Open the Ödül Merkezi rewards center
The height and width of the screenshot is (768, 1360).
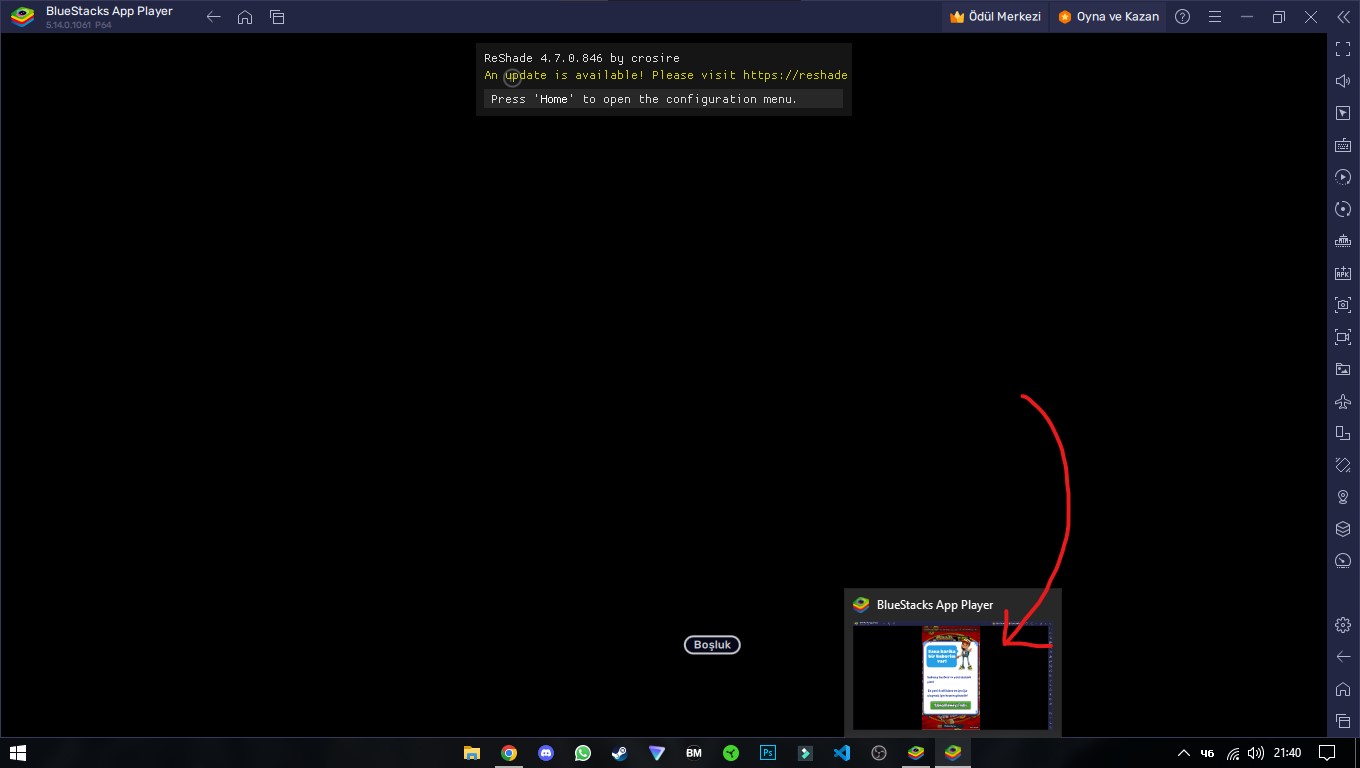pos(995,17)
